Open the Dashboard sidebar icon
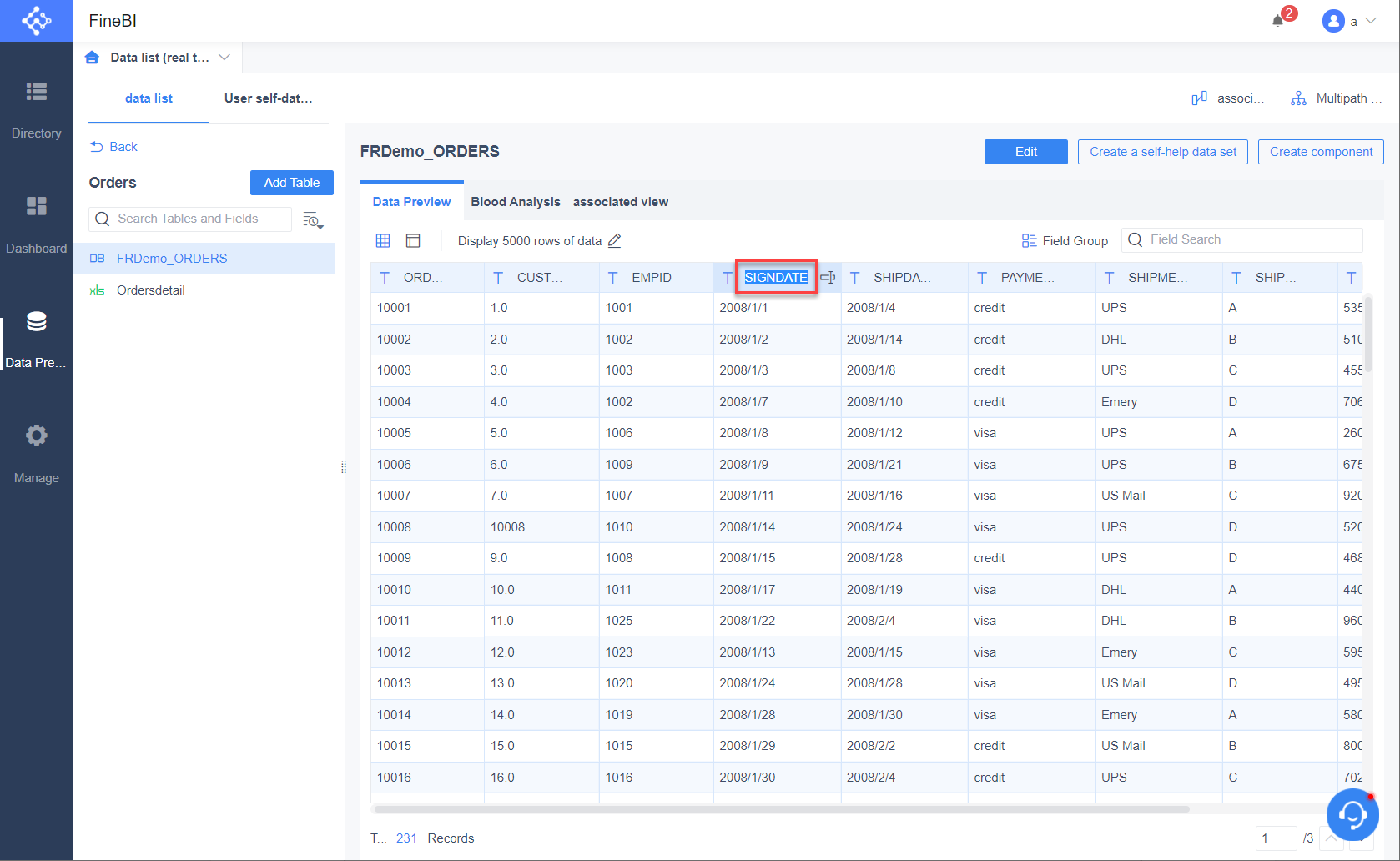This screenshot has width=1400, height=861. 36,206
